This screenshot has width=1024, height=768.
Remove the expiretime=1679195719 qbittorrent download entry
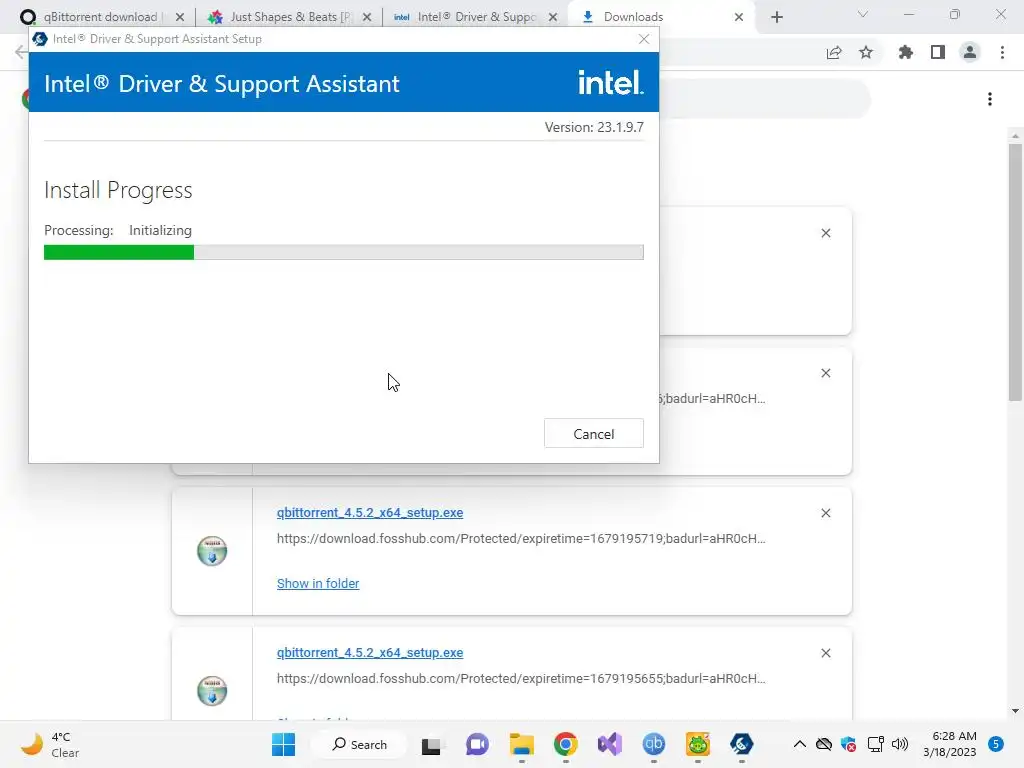click(x=825, y=513)
